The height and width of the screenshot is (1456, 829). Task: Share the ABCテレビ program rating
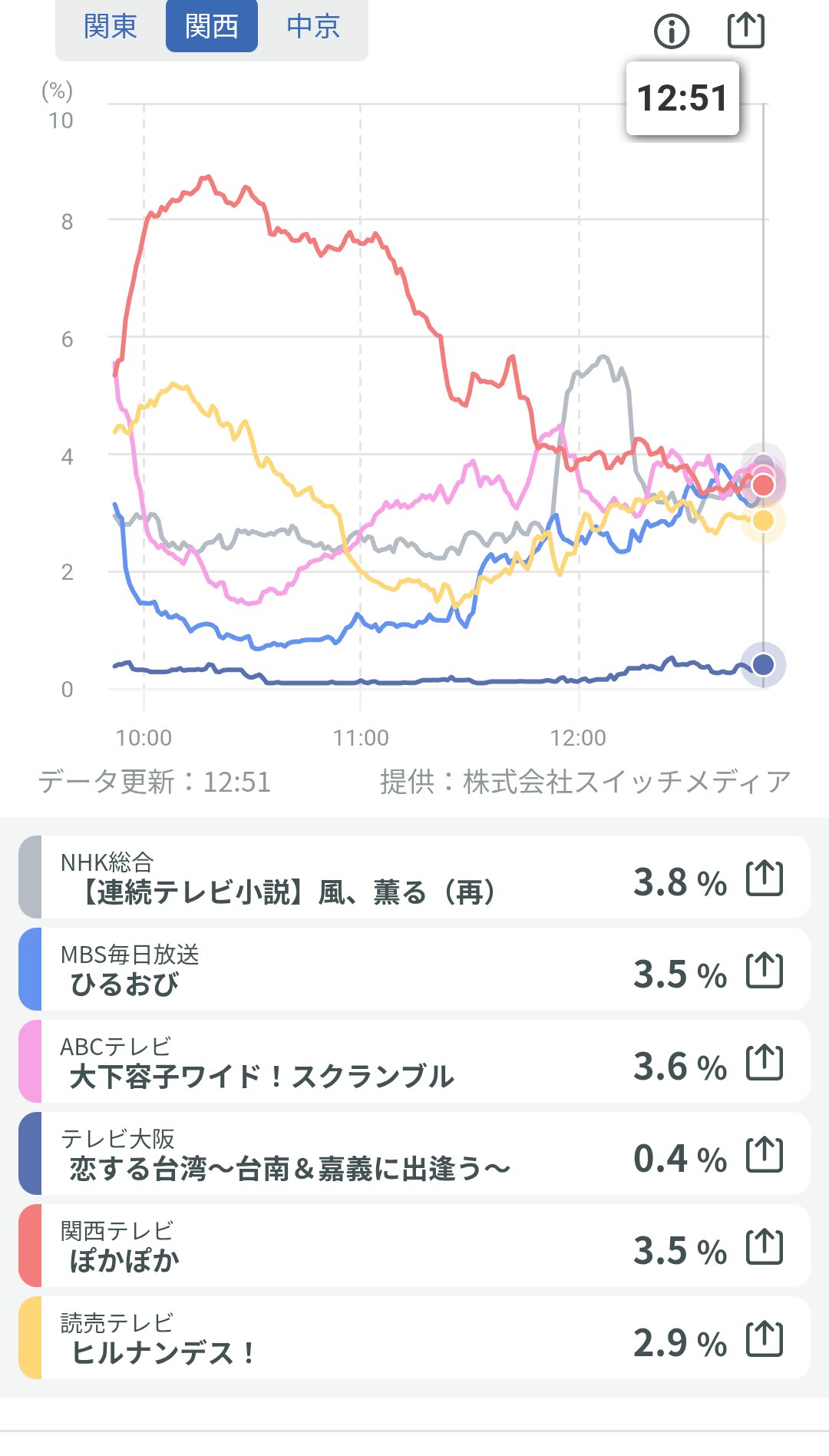(765, 1063)
